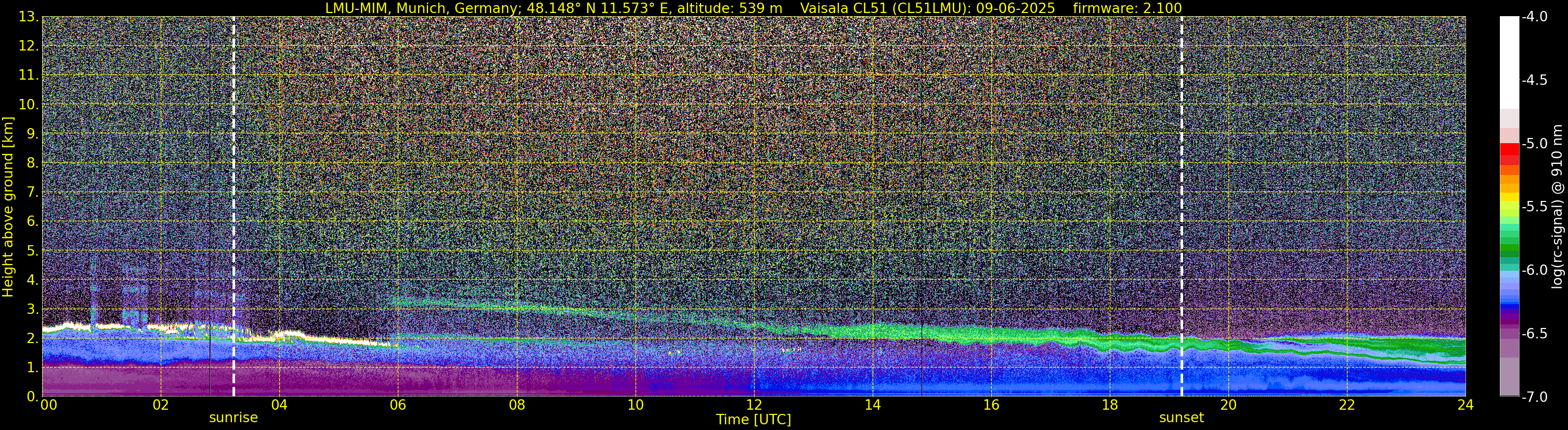Click the '4.' height axis tick label
Viewport: 1568px width, 430px height.
tap(33, 280)
